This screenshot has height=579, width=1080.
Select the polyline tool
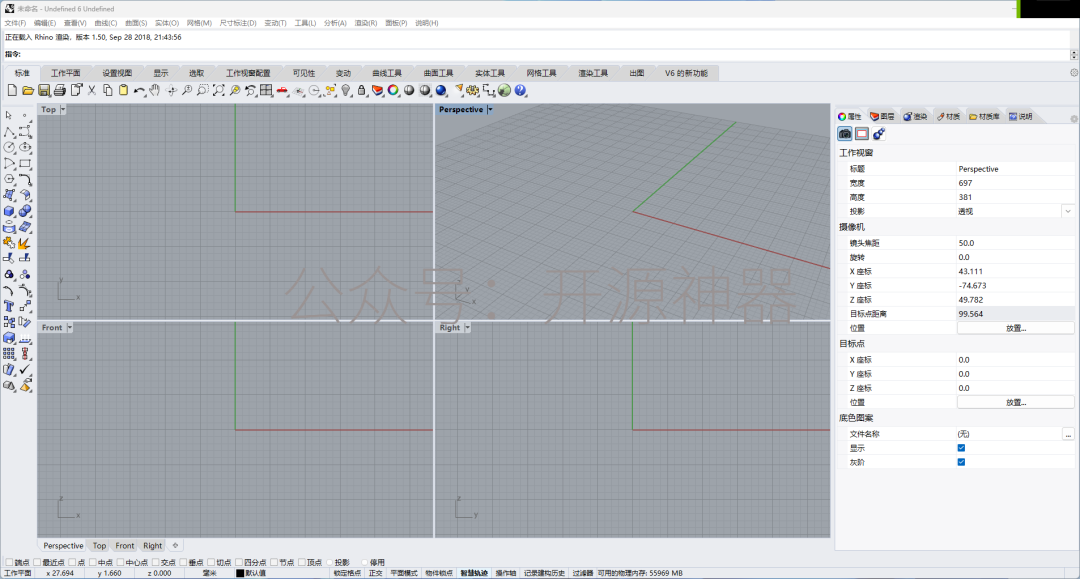pos(9,131)
